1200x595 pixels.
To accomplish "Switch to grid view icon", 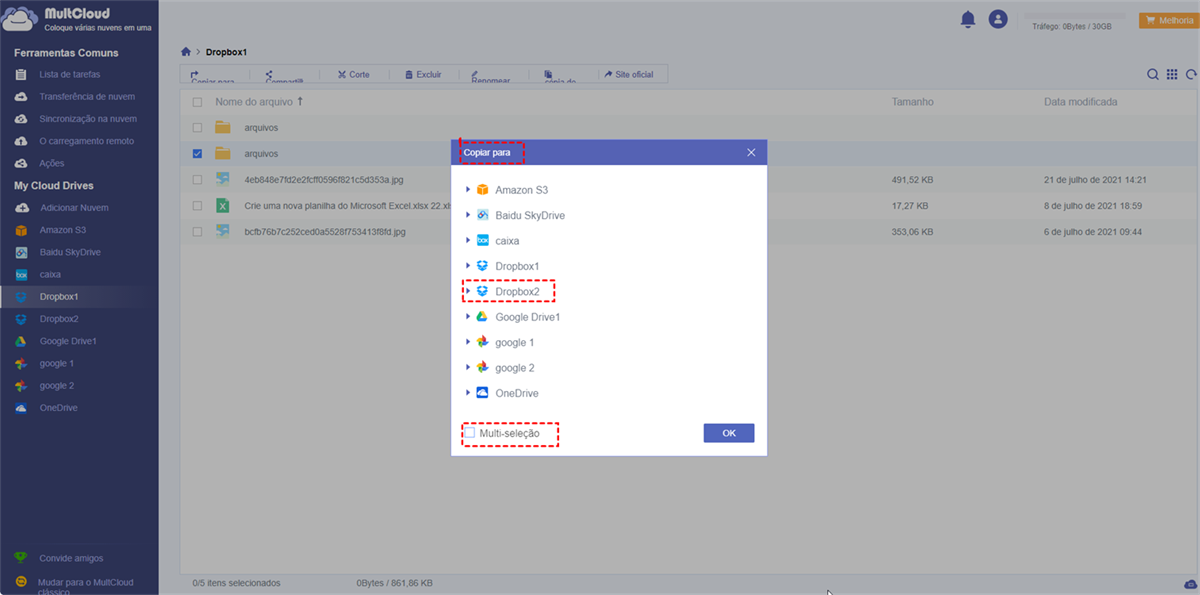I will (1172, 74).
